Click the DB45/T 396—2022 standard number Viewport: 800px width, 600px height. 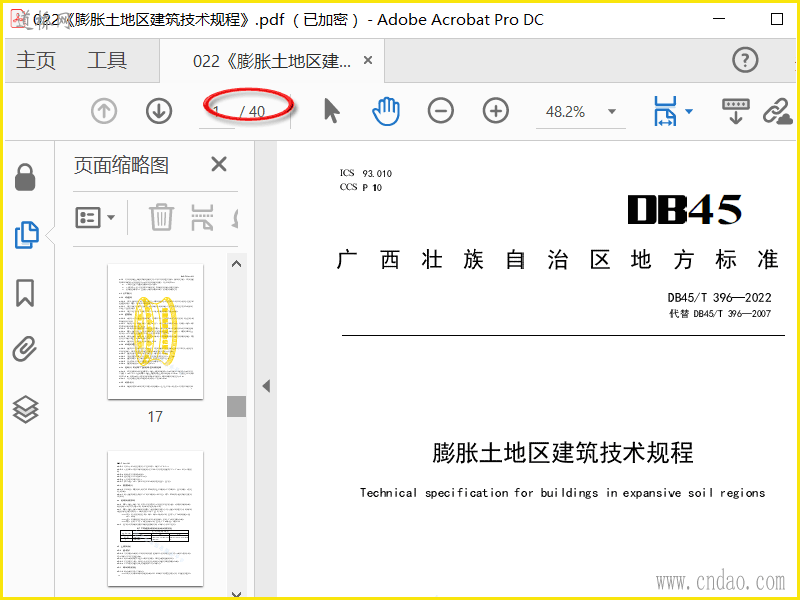719,297
